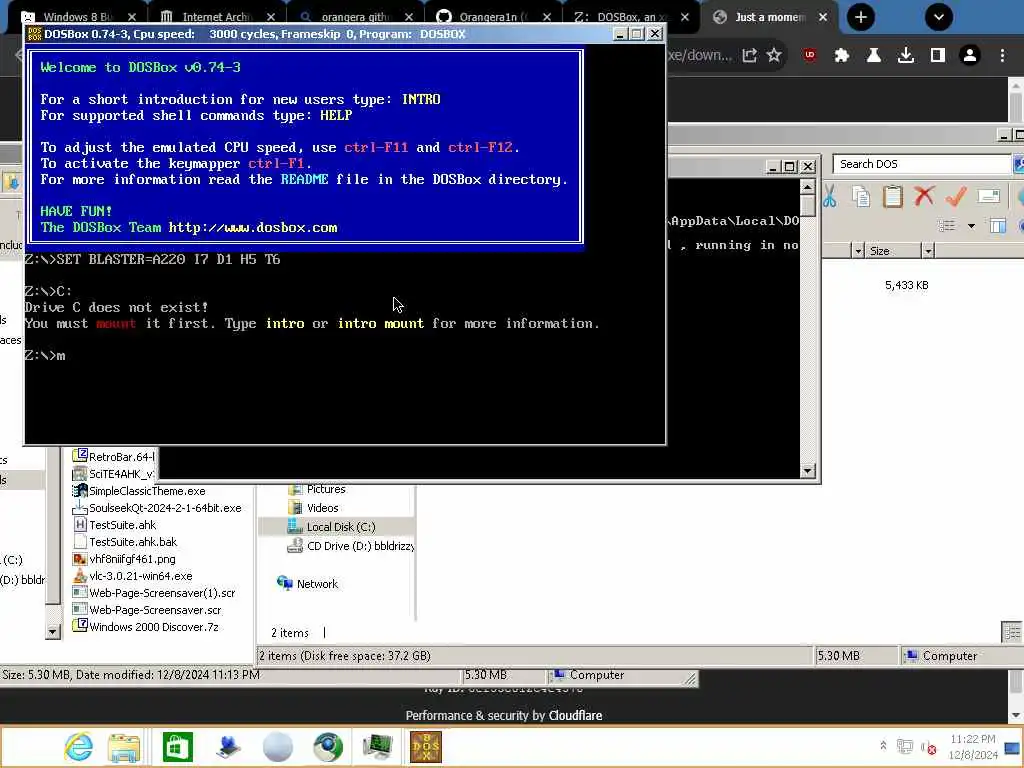
Task: Open the filter dropdown left of the Size column
Action: pos(858,251)
